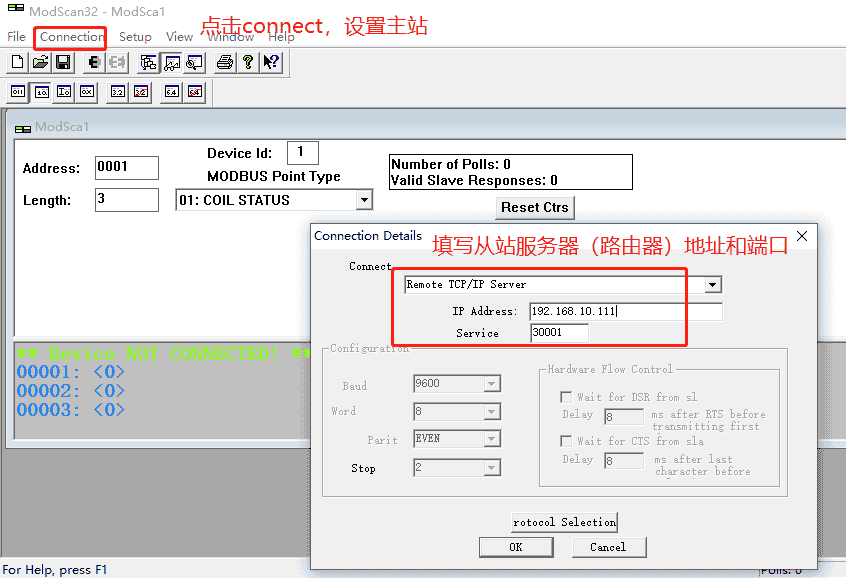
Task: Click the Open file folder icon
Action: tap(40, 63)
